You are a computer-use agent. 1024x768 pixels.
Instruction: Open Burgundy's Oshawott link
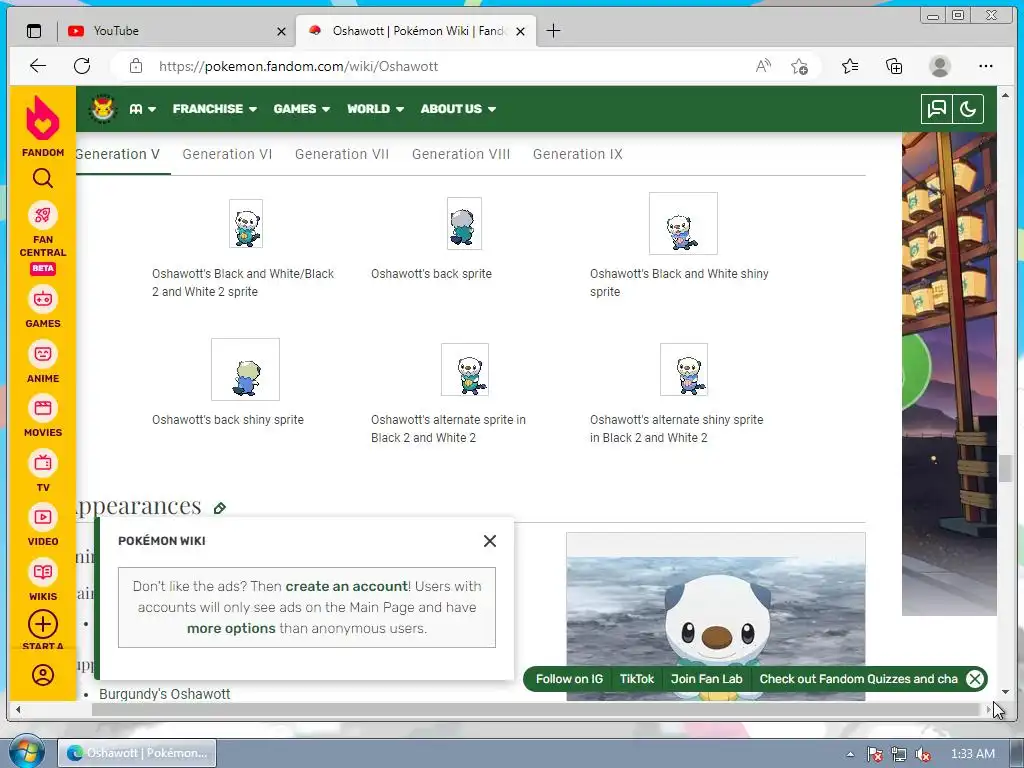(165, 694)
